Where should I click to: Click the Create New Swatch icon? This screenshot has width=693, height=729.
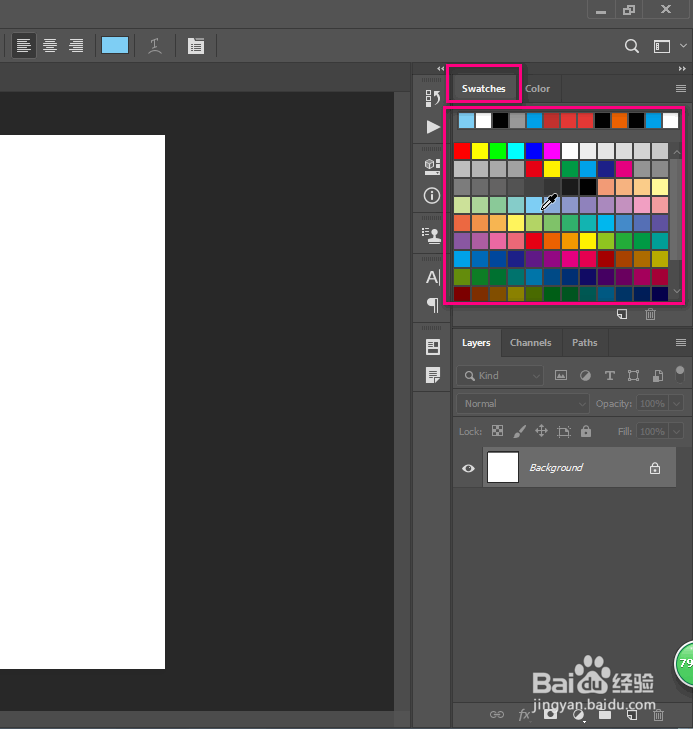click(622, 314)
